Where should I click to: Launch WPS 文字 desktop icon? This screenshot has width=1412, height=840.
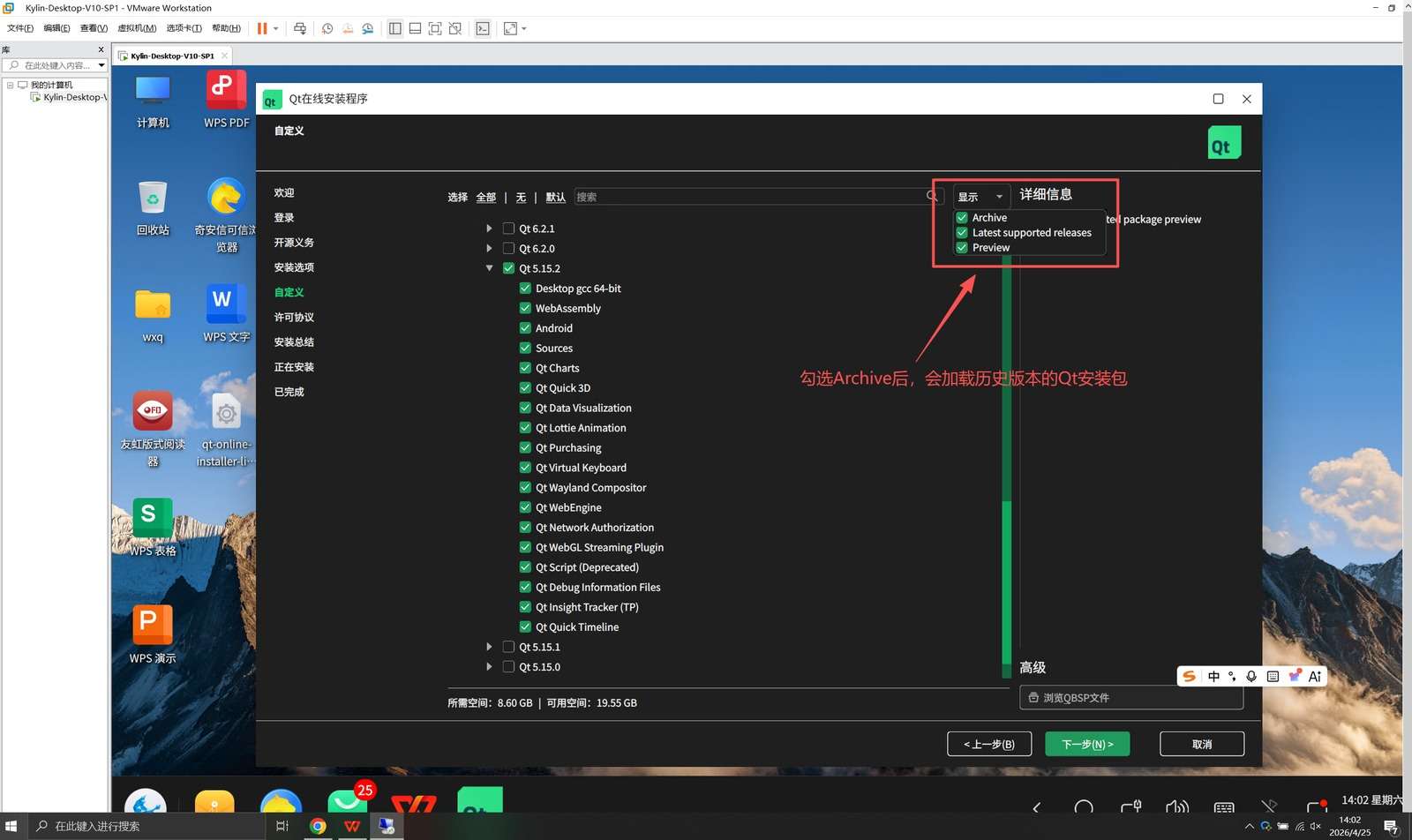(x=227, y=313)
